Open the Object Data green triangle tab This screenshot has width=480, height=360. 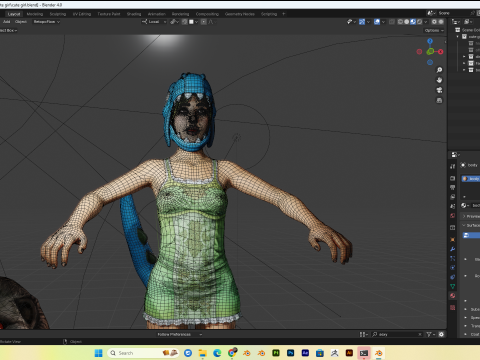[453, 286]
